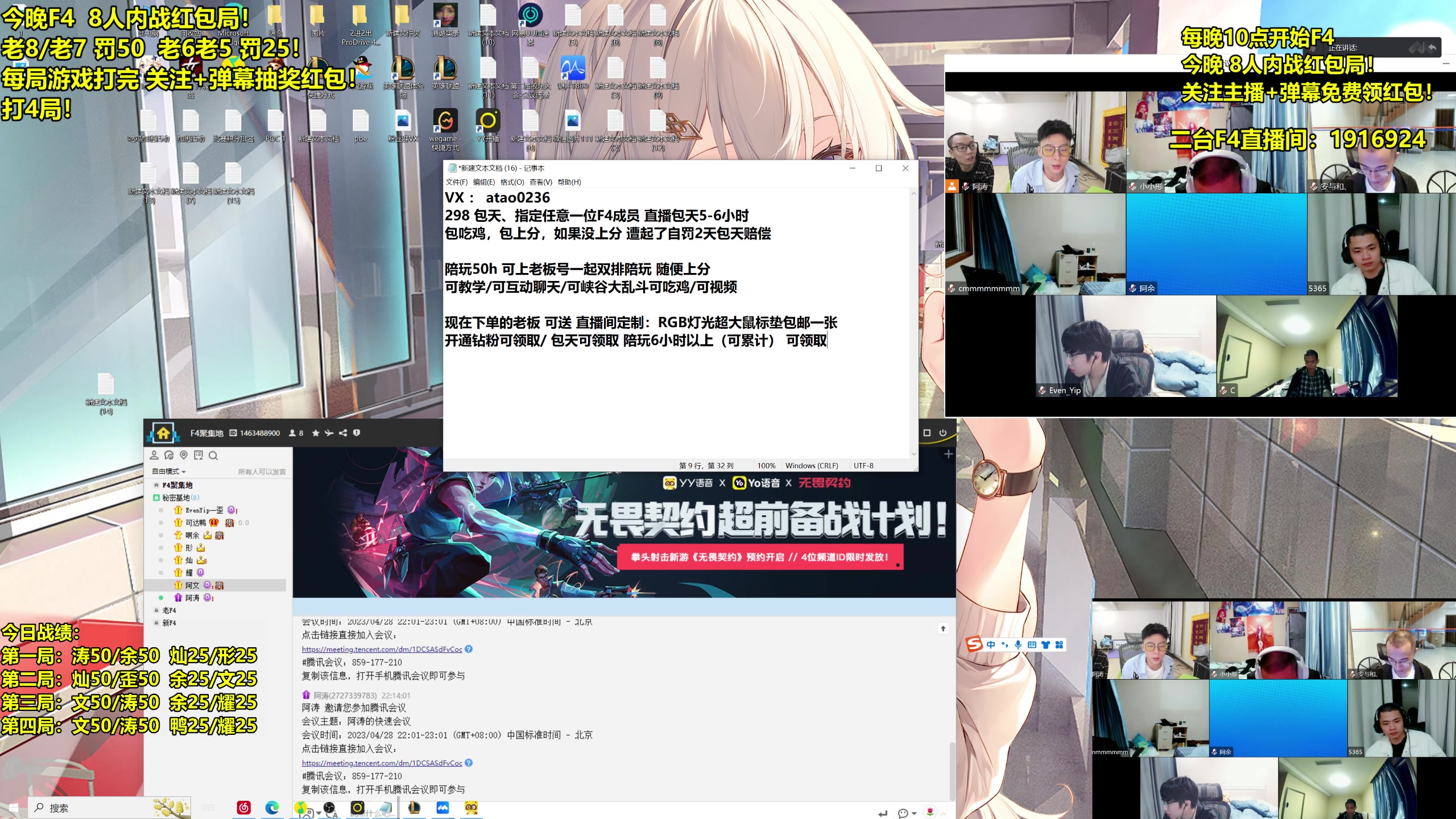Open the soft keyboard on the Sogou input bar
The image size is (1456, 819).
click(x=1032, y=644)
